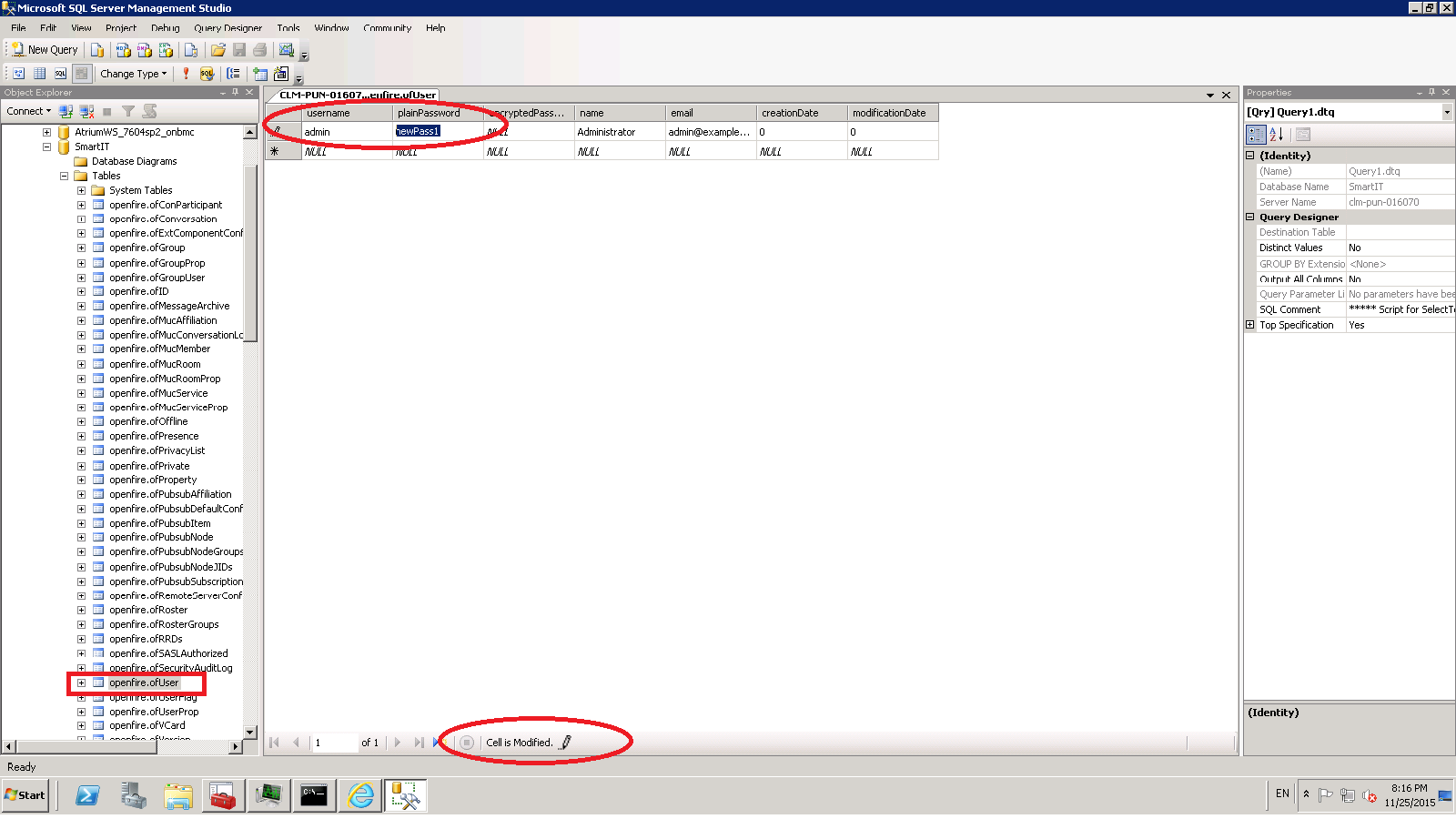Click the Stop query execution icon
This screenshot has width=1456, height=819.
tap(466, 743)
